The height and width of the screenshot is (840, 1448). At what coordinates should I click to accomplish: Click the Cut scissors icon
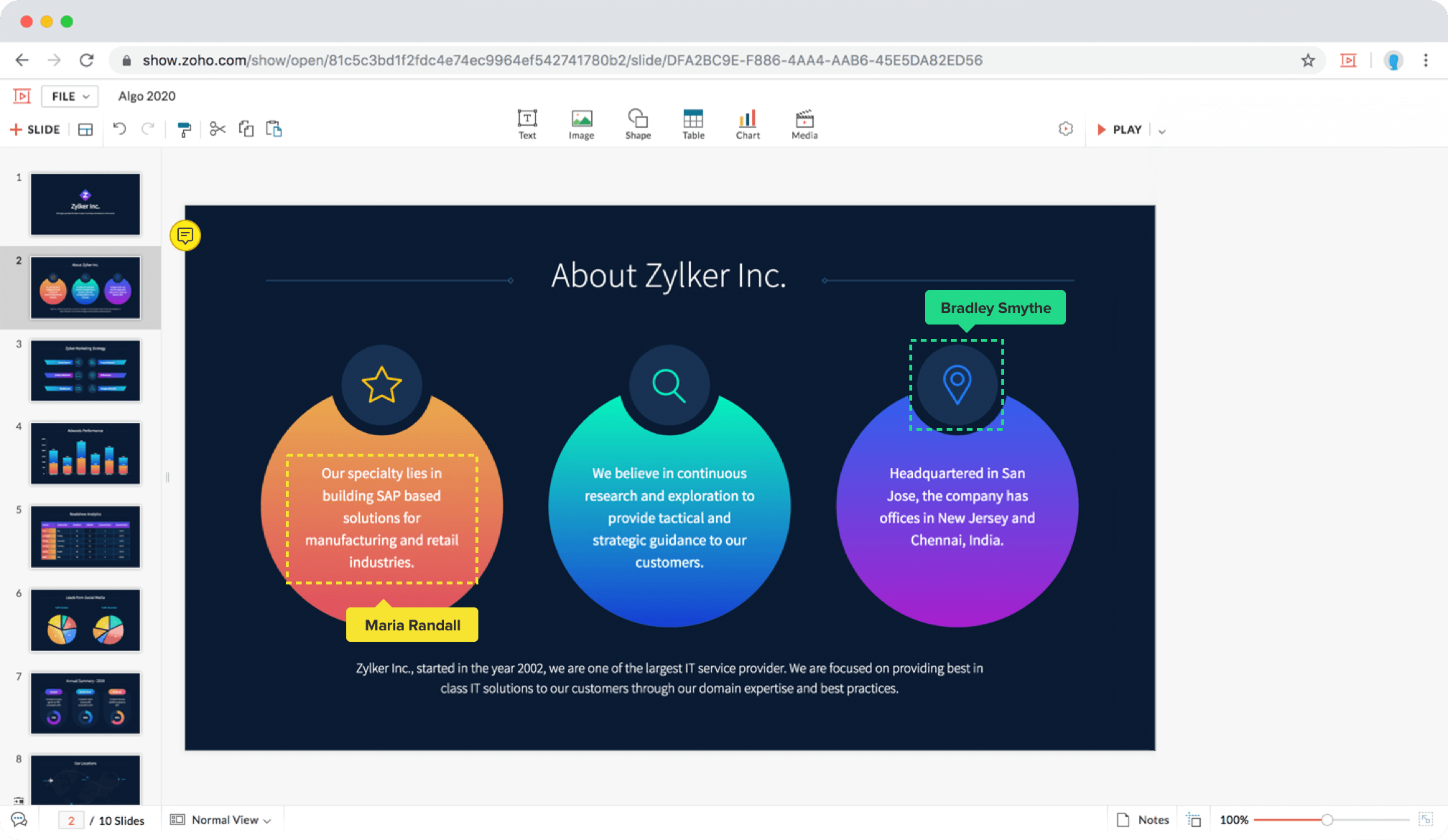click(x=217, y=129)
